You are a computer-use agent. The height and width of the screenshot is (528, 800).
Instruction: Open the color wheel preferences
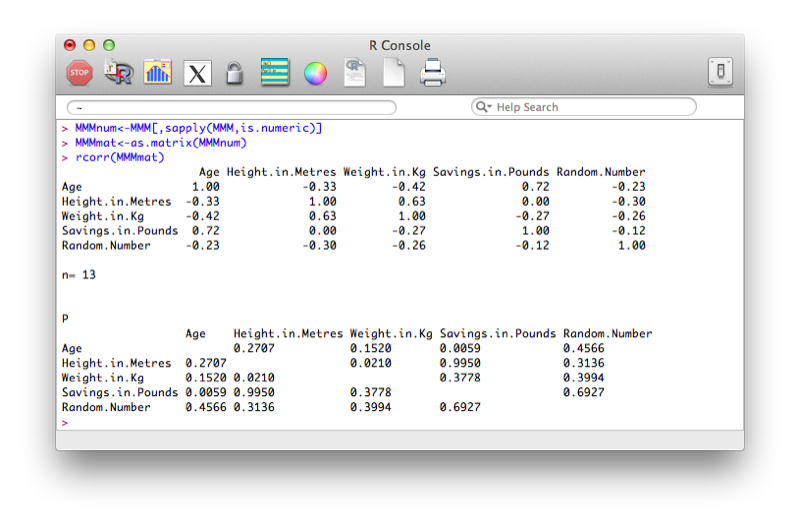(x=315, y=73)
